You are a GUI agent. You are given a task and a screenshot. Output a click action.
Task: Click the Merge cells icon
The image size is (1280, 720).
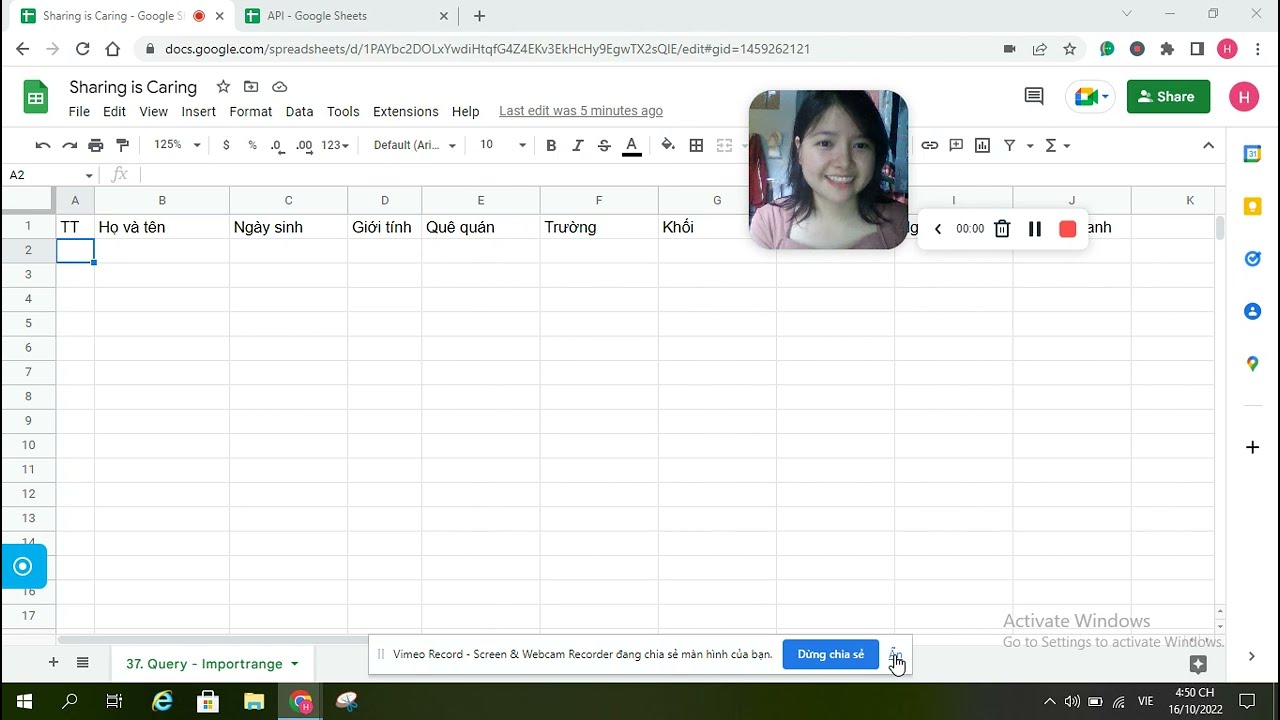click(x=725, y=145)
